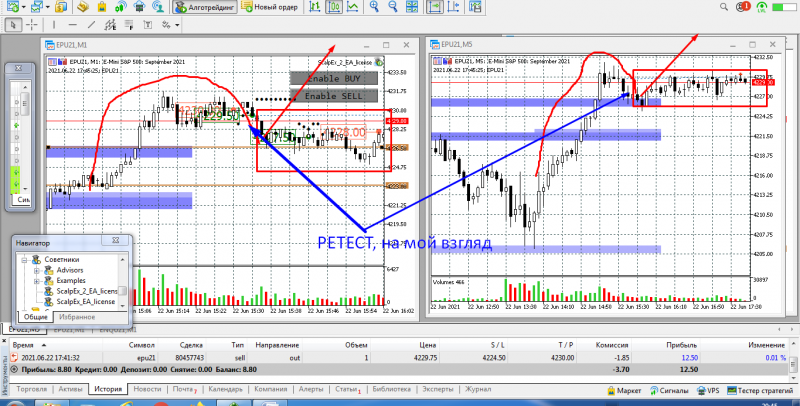
Task: Click the Enable BUY button on the M1 chart
Action: point(334,79)
